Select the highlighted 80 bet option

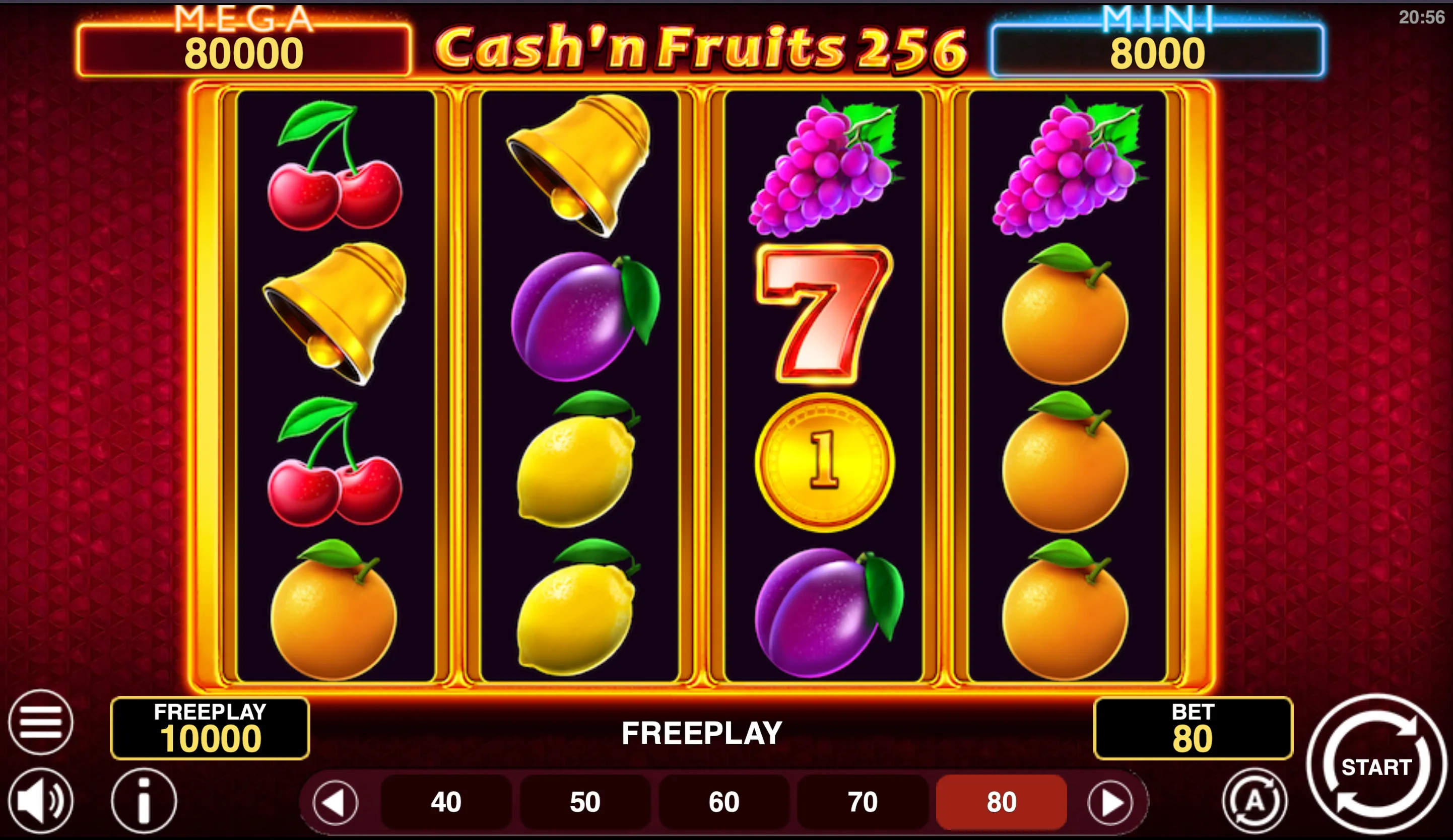tap(1002, 802)
